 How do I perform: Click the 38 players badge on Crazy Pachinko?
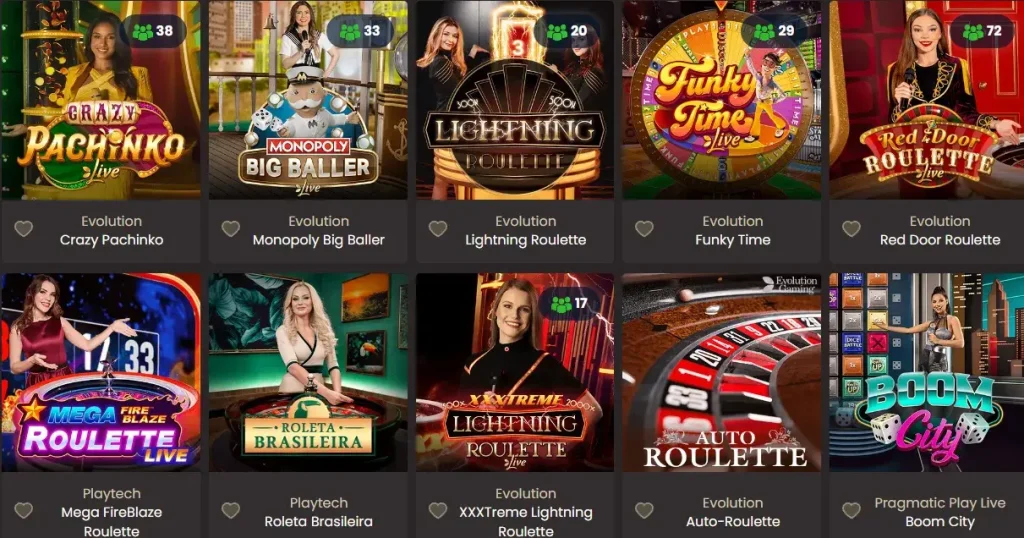click(153, 31)
